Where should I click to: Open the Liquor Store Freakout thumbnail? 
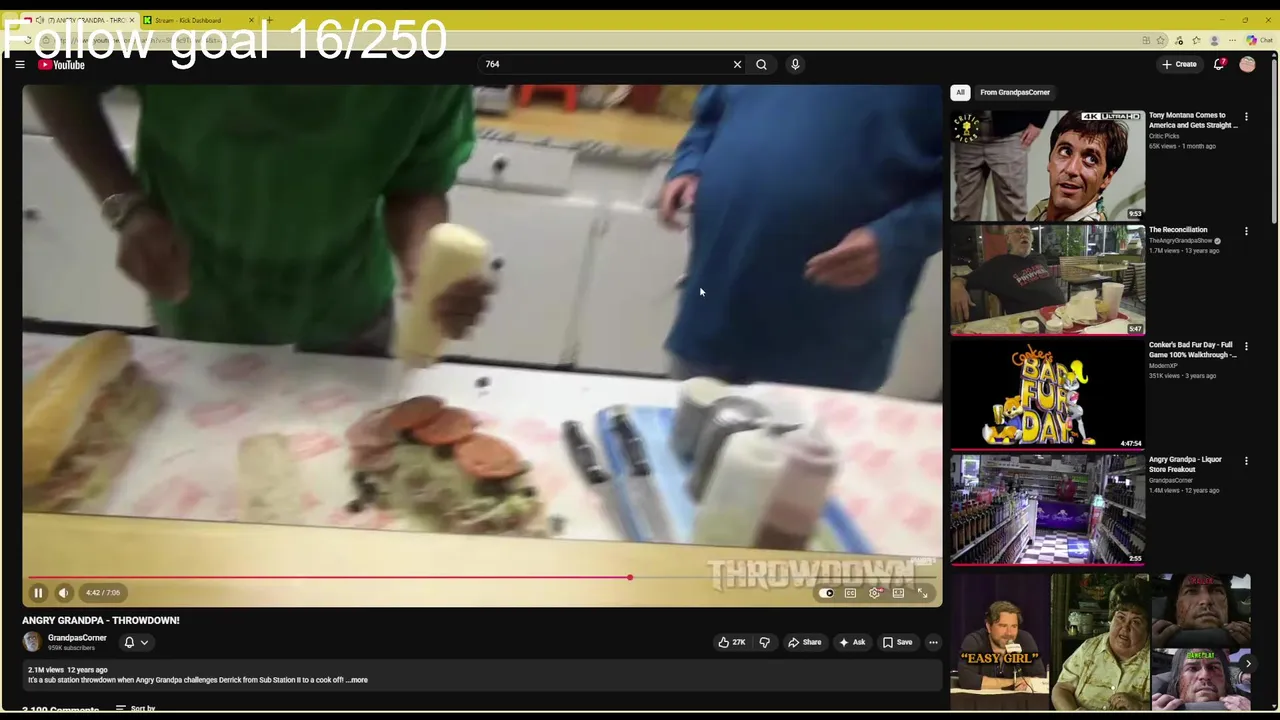point(1047,510)
